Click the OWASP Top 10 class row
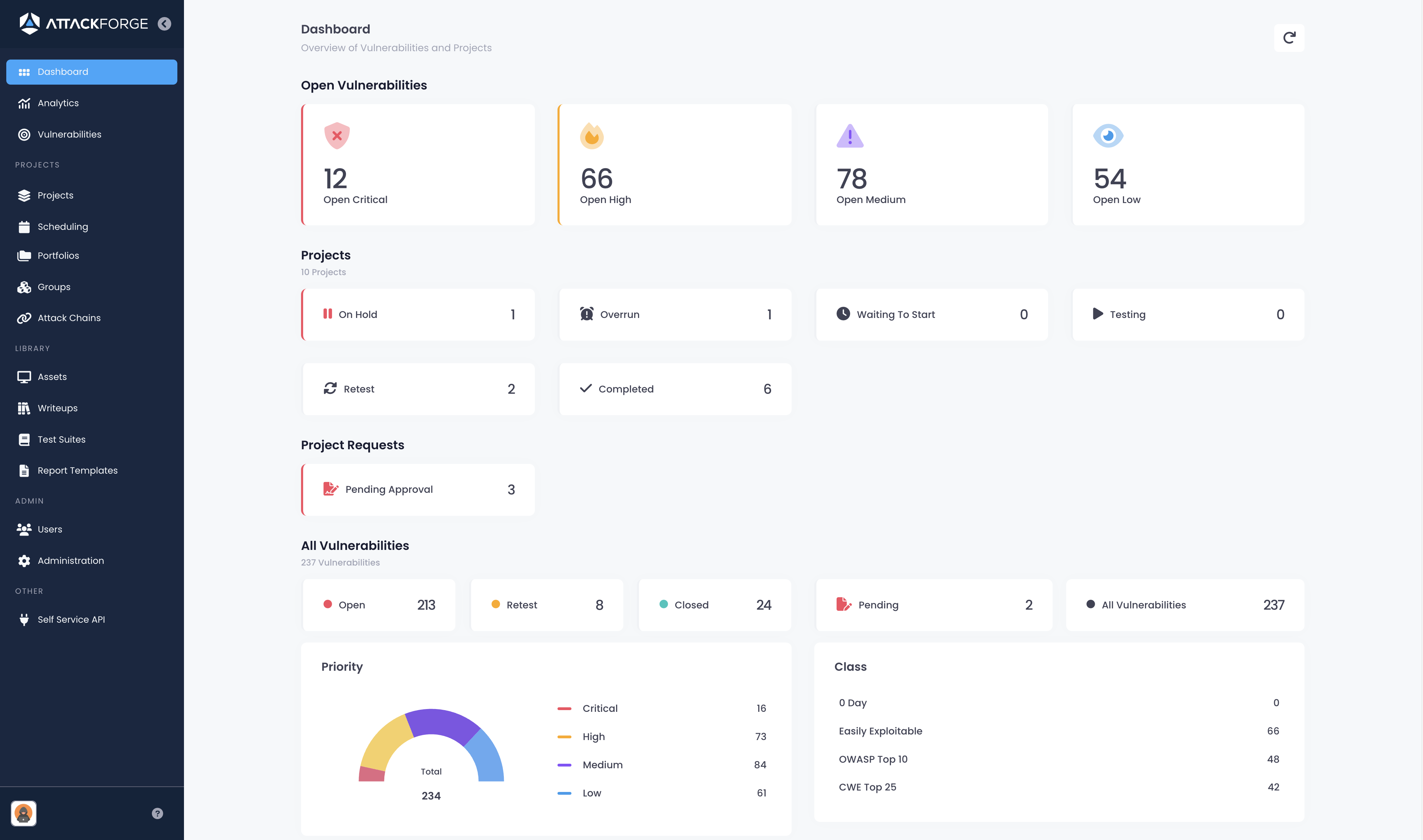Viewport: 1423px width, 840px height. point(872,759)
